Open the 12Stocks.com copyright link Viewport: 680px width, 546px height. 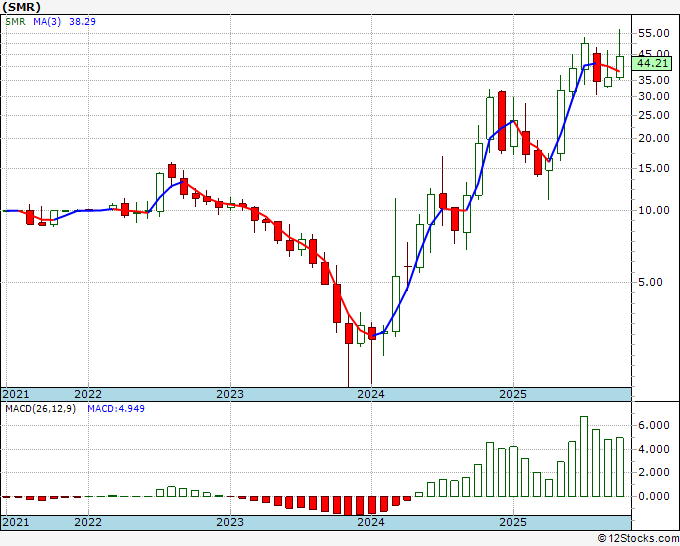(x=638, y=539)
